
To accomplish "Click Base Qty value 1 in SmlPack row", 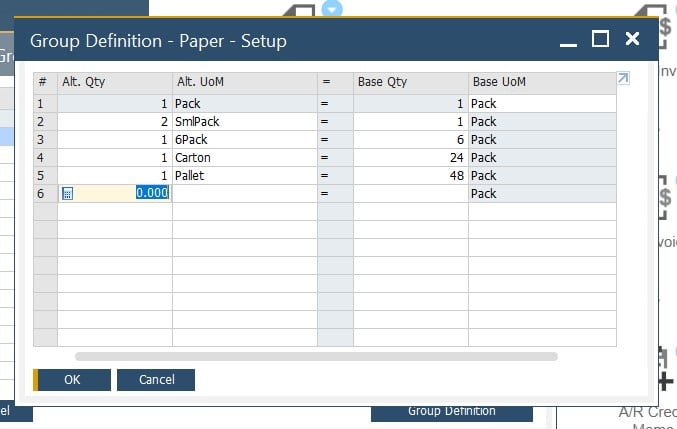I will (x=411, y=122).
